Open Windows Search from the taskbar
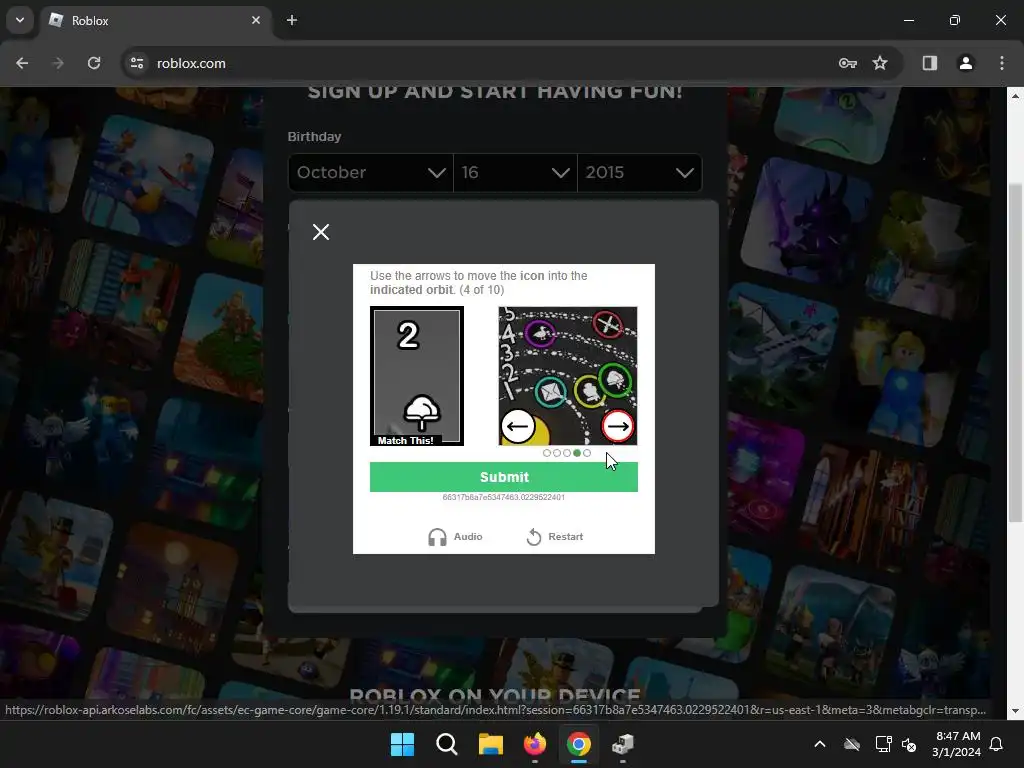 tap(447, 744)
